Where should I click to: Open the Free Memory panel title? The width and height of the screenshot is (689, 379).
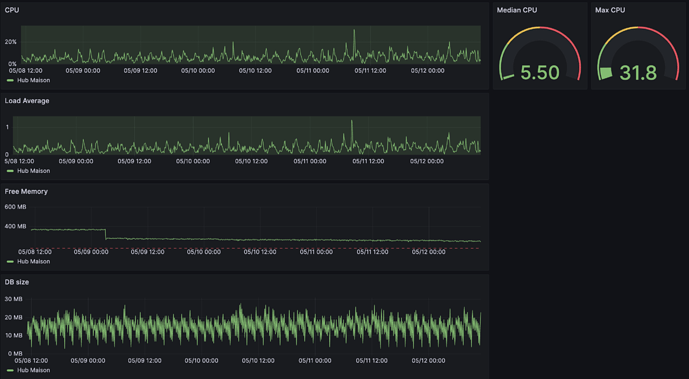pos(26,191)
